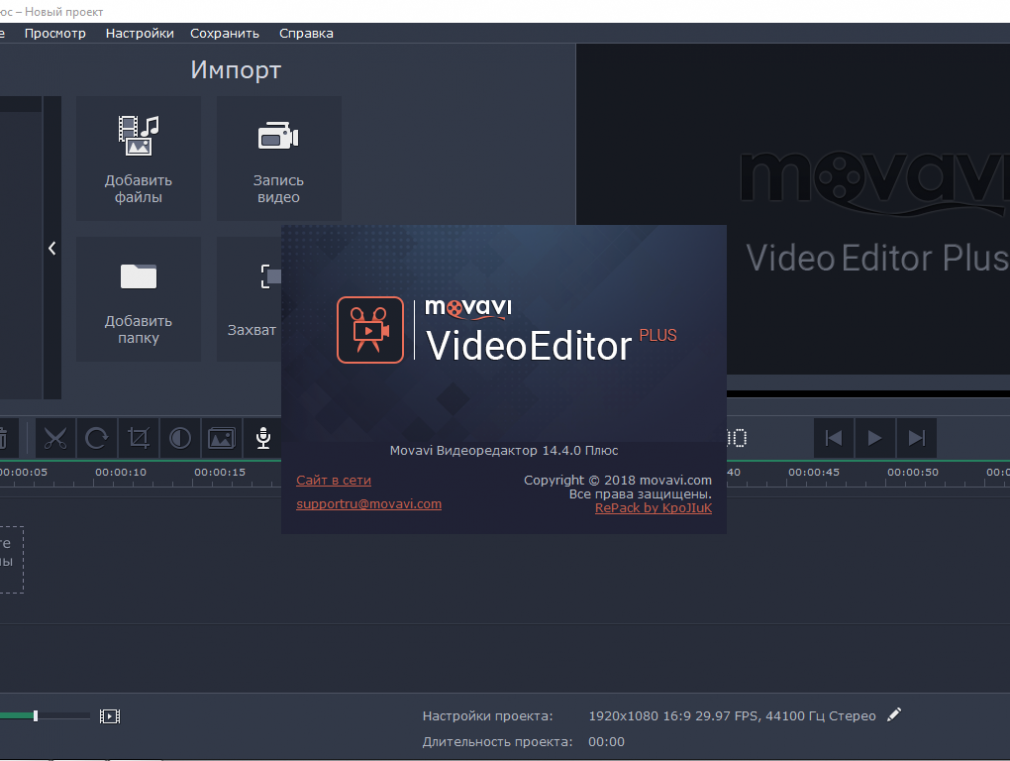The image size is (1010, 761).
Task: Open the Справка menu
Action: tap(306, 34)
